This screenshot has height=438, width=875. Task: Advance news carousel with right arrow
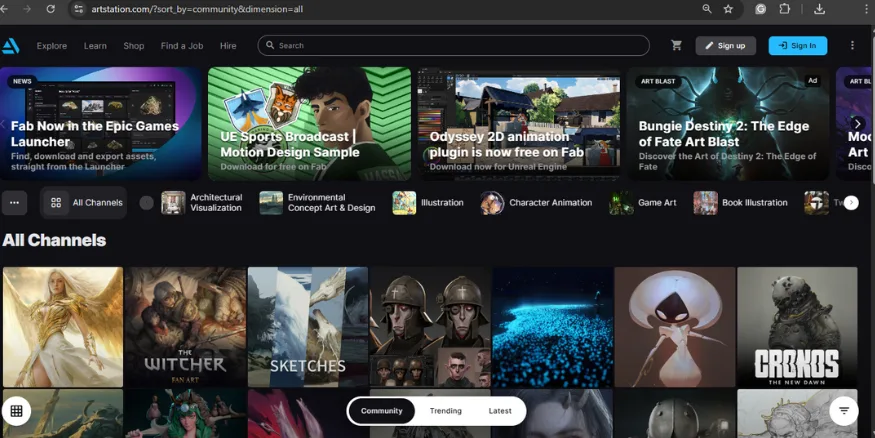[x=858, y=124]
